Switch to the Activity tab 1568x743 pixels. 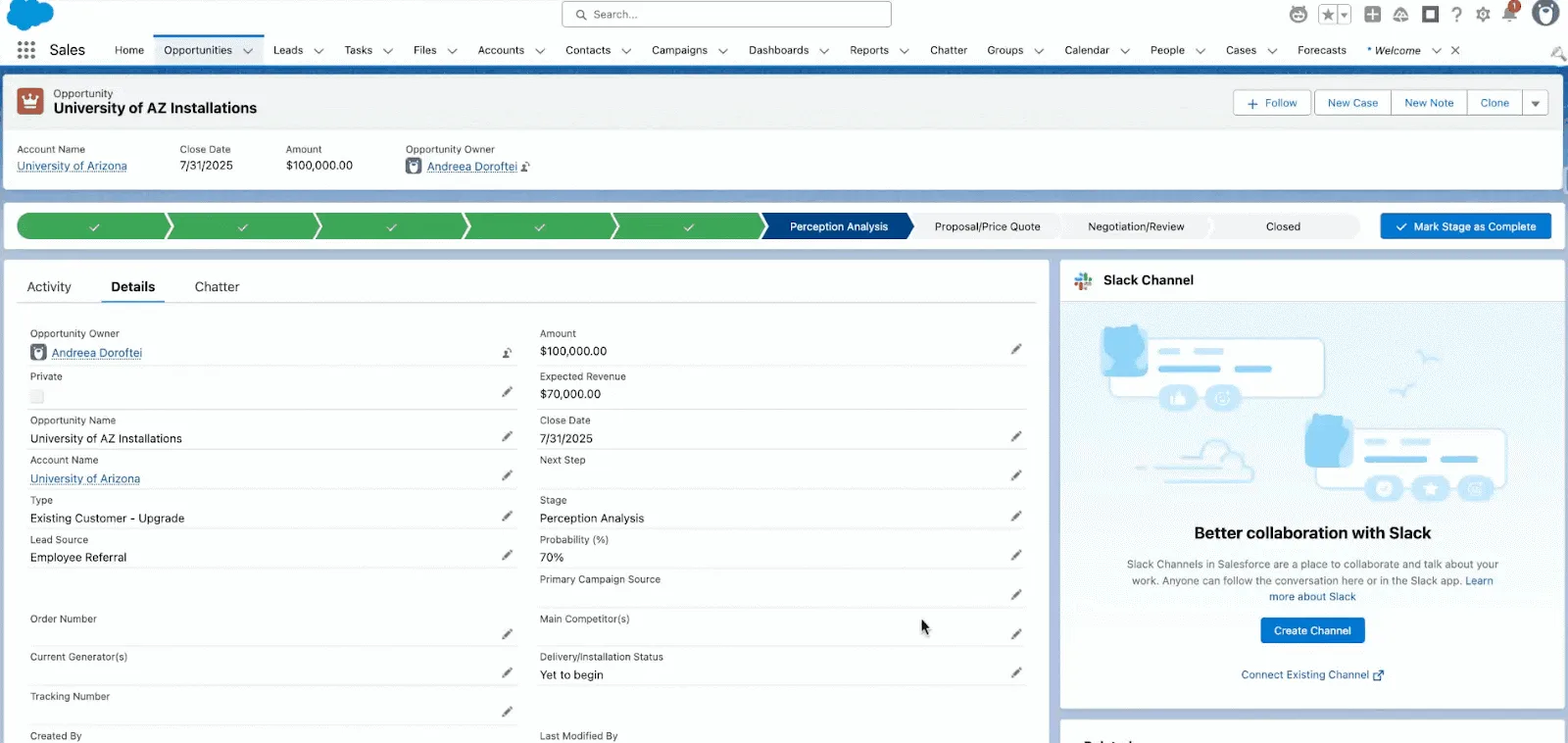coord(49,287)
